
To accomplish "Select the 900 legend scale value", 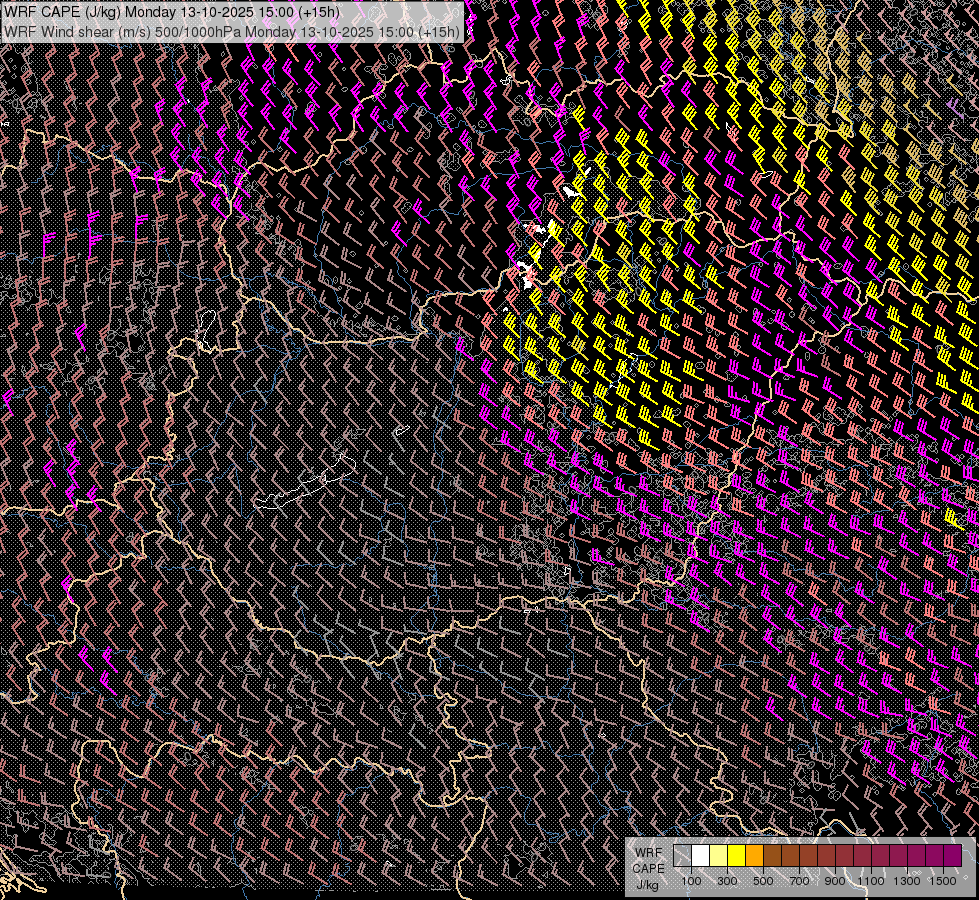I will coord(835,881).
